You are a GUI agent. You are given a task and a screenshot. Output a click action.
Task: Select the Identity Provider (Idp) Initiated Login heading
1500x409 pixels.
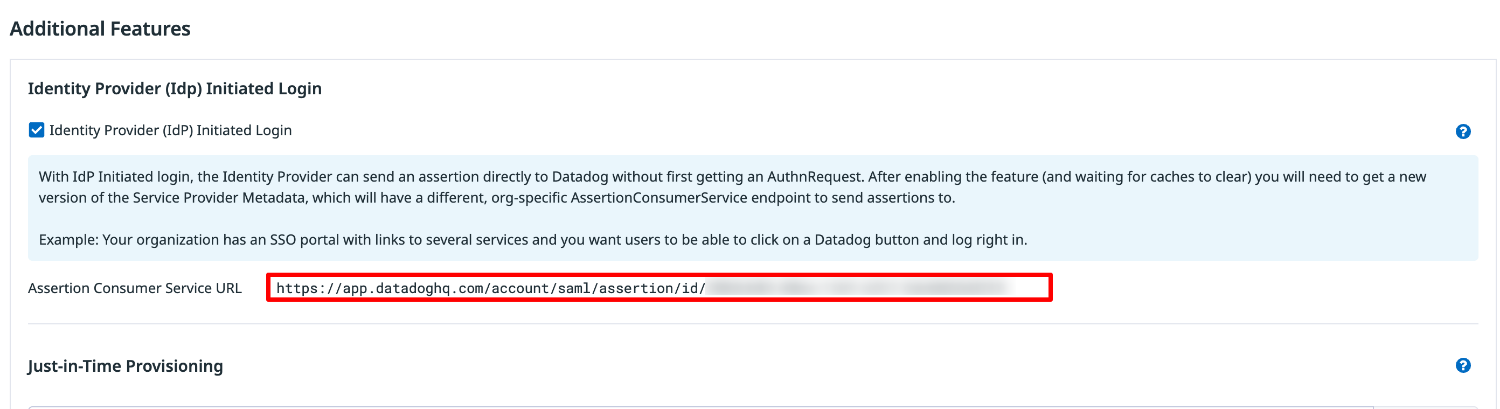pyautogui.click(x=175, y=89)
